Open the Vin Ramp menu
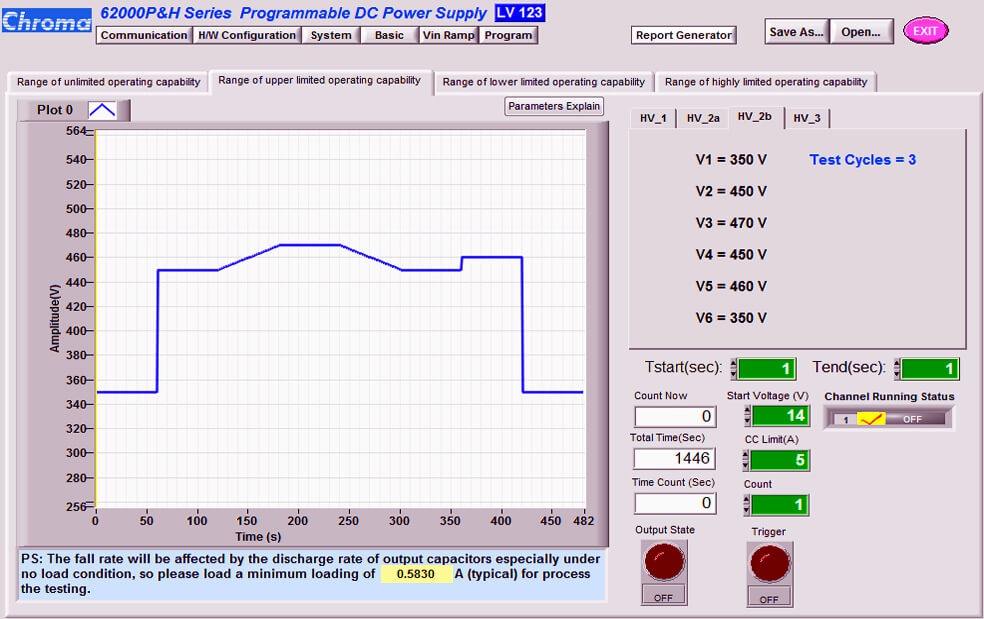Screen dimensions: 984x619 point(448,35)
